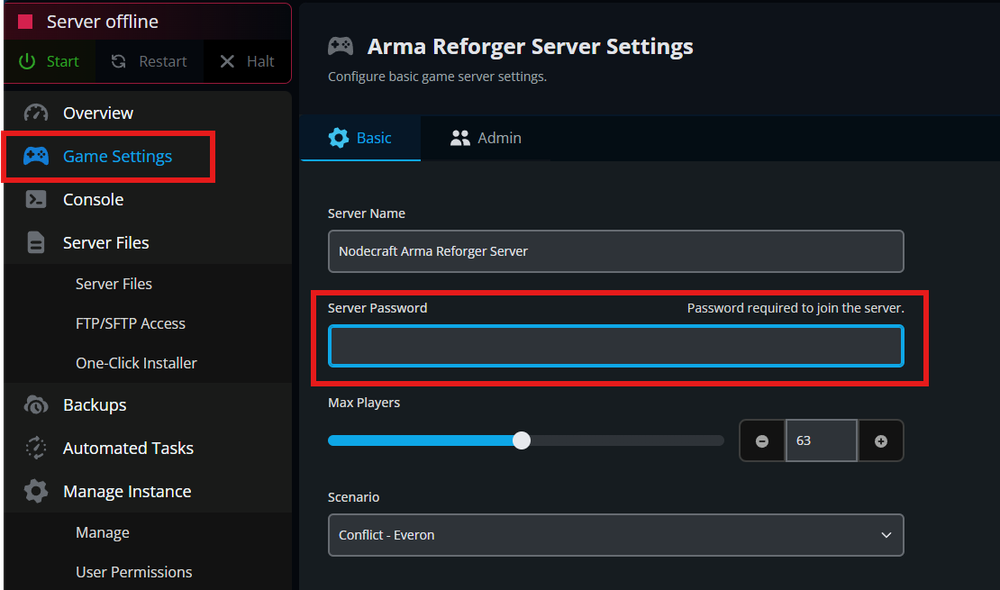The image size is (1000, 590).
Task: Open the One-Click Installer
Action: tap(136, 363)
